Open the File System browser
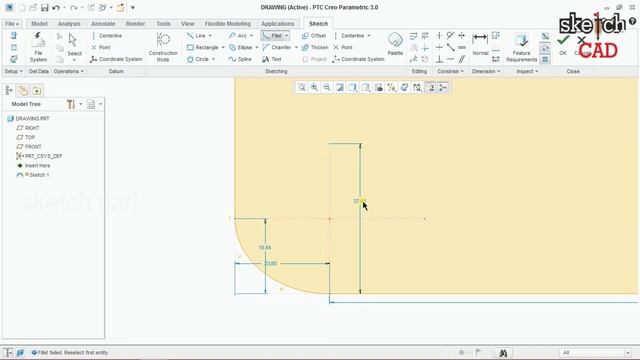The width and height of the screenshot is (640, 360). point(38,47)
